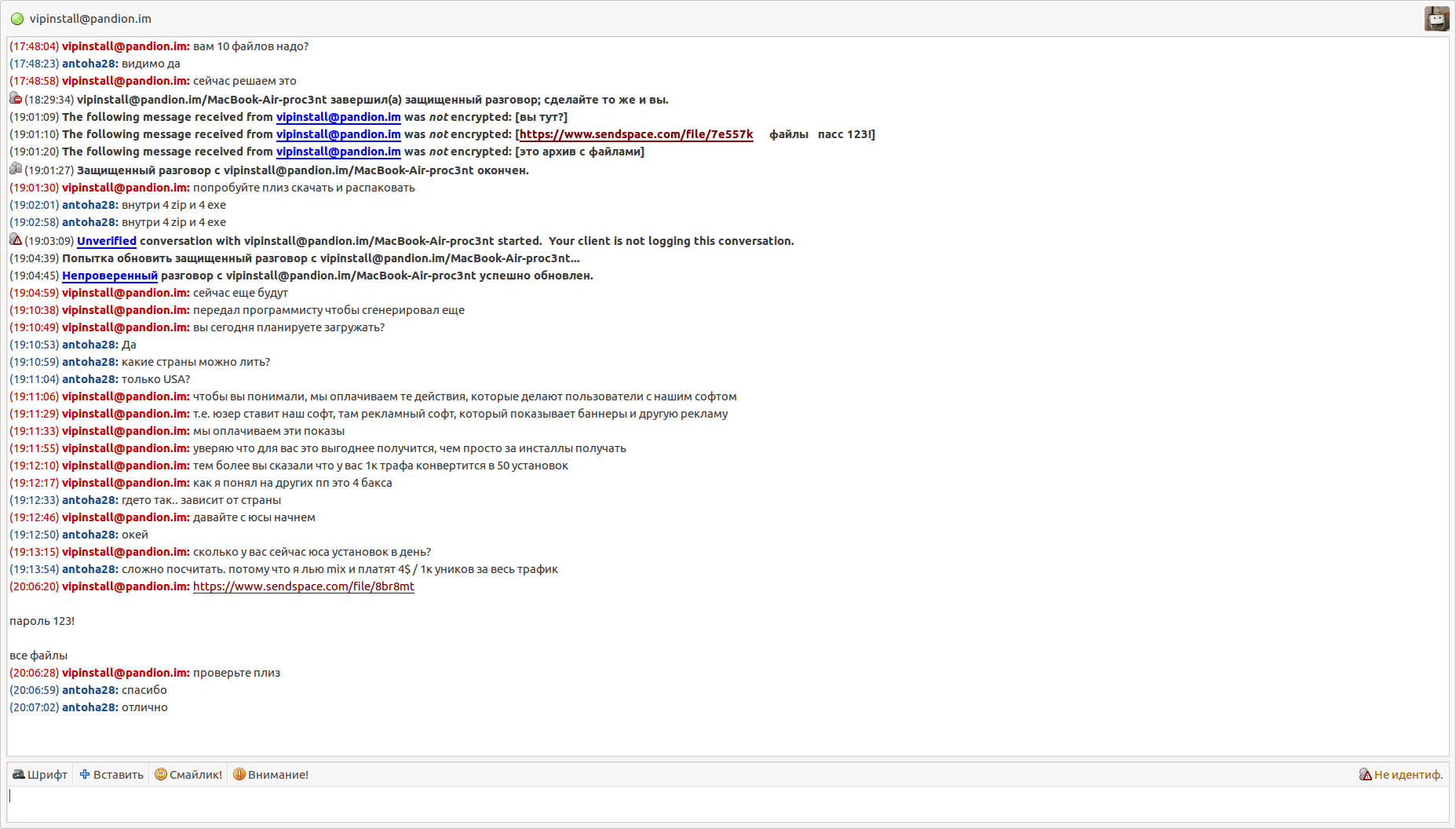This screenshot has height=829, width=1456.
Task: Open sendspace link ending 8br8mt
Action: pos(304,586)
